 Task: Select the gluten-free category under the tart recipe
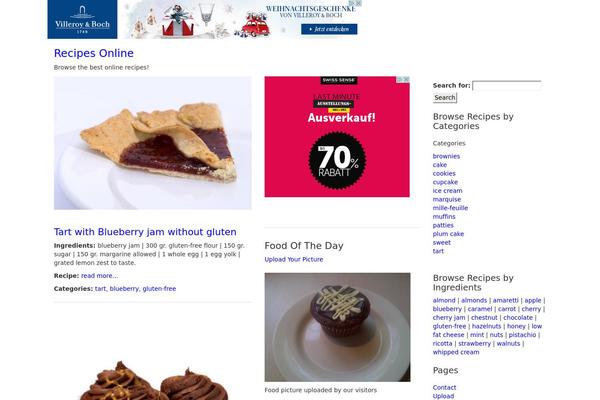[159, 289]
